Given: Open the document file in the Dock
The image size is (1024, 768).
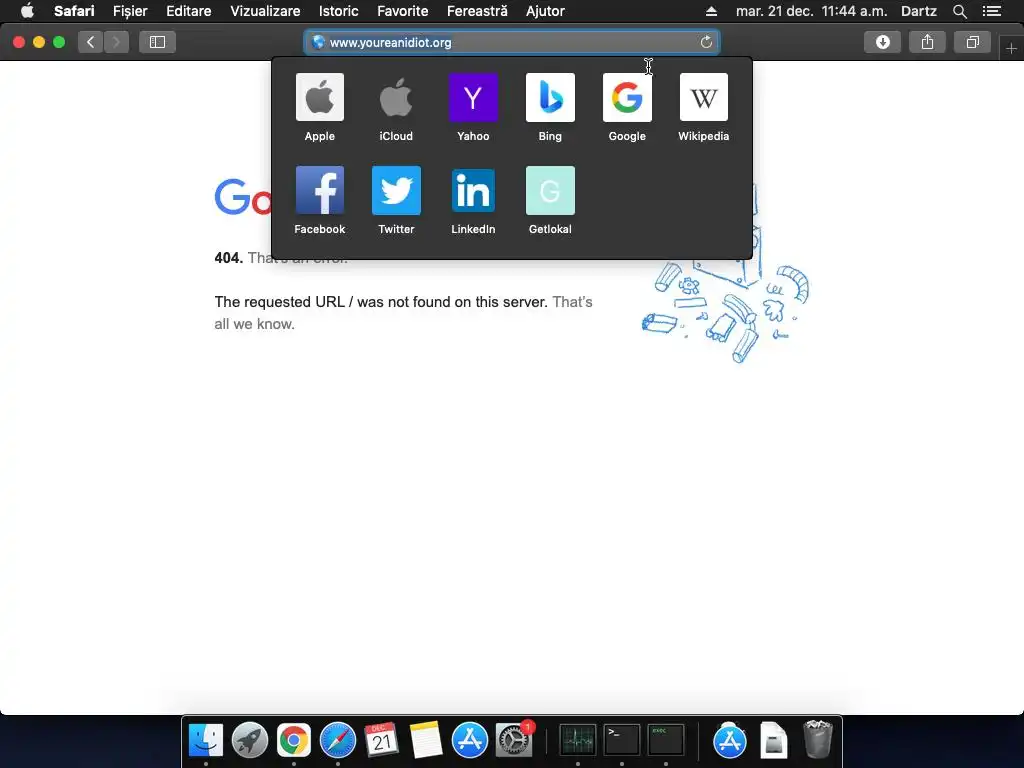Looking at the screenshot, I should click(x=773, y=741).
